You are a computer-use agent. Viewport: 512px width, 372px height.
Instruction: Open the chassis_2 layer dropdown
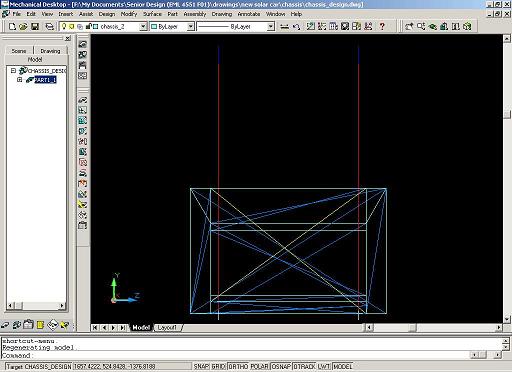pos(143,26)
